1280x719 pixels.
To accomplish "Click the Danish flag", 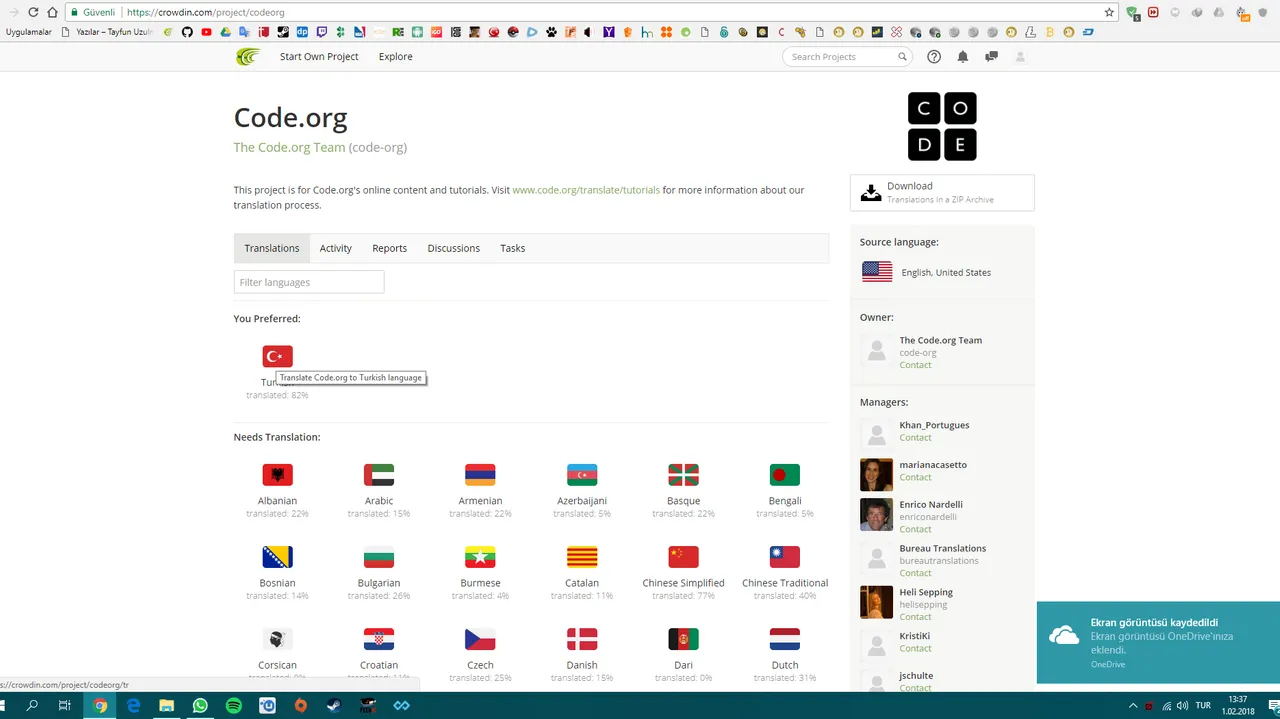I will pyautogui.click(x=582, y=639).
